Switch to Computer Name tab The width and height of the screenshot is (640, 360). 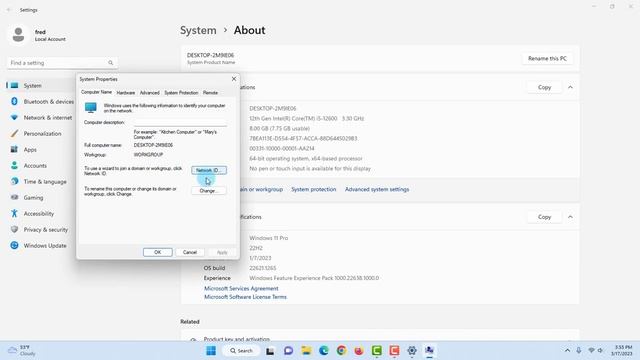click(x=96, y=92)
